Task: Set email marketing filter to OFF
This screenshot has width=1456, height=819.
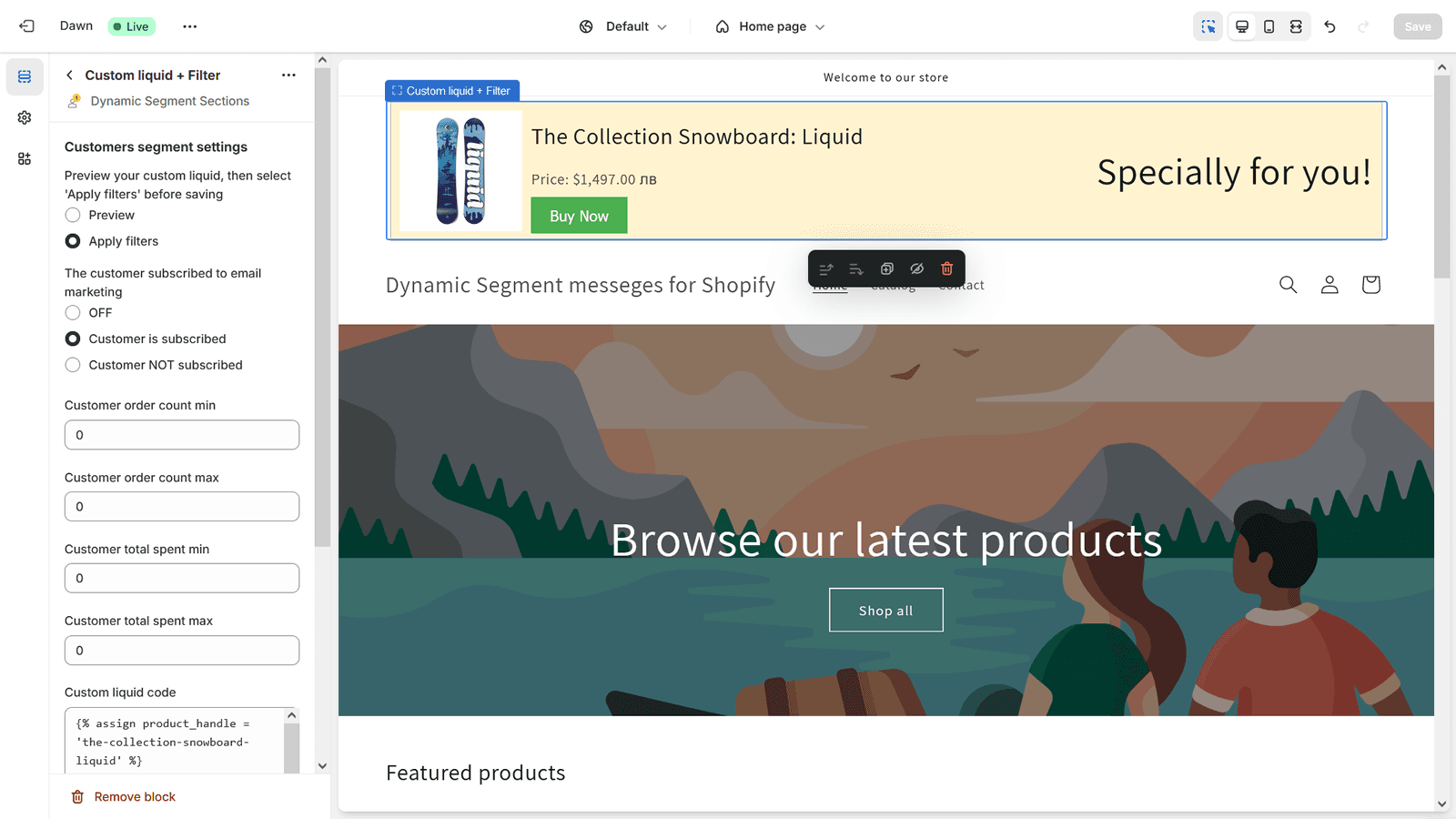Action: pyautogui.click(x=73, y=312)
